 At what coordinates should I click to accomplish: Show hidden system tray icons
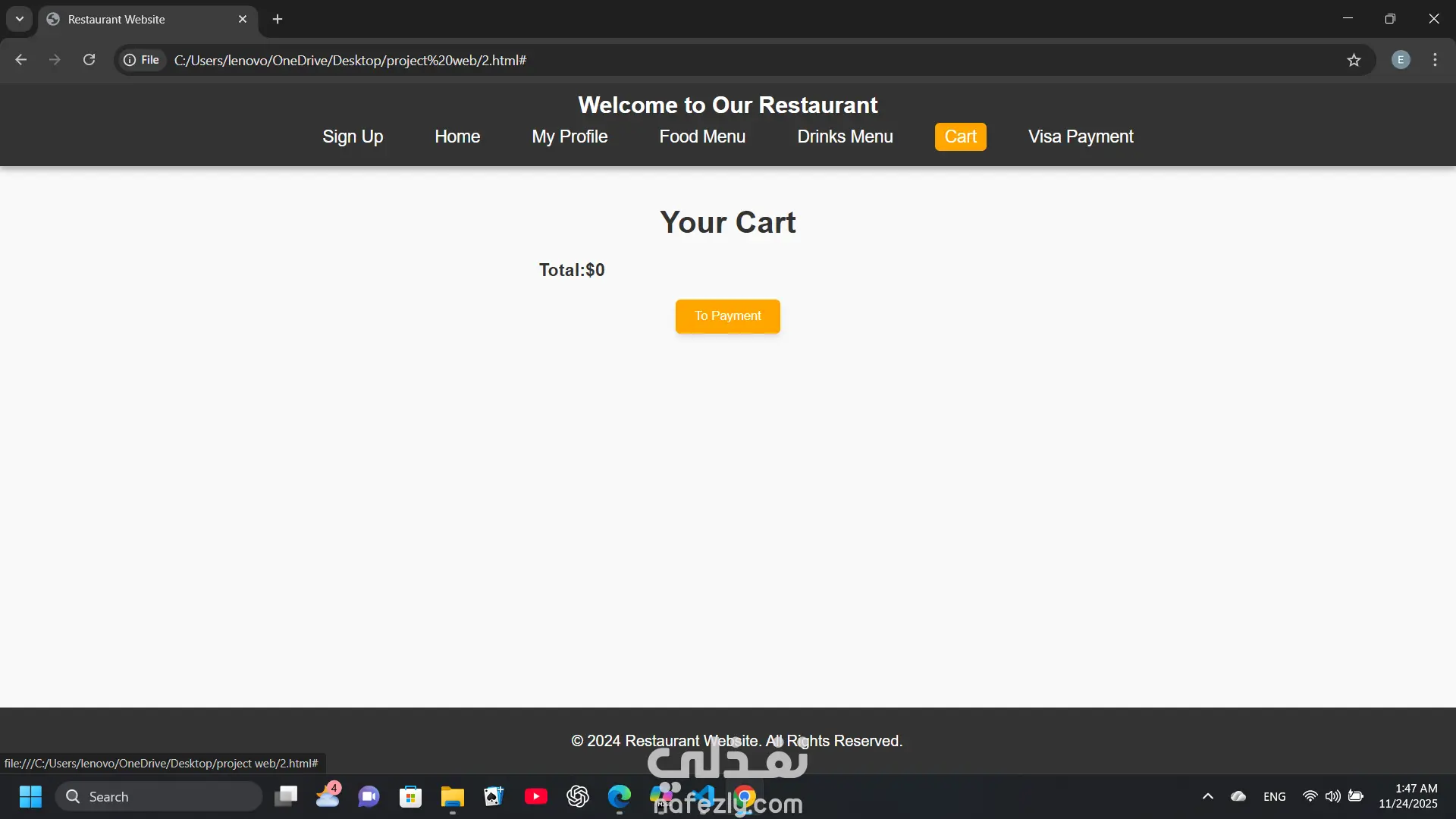(x=1208, y=796)
